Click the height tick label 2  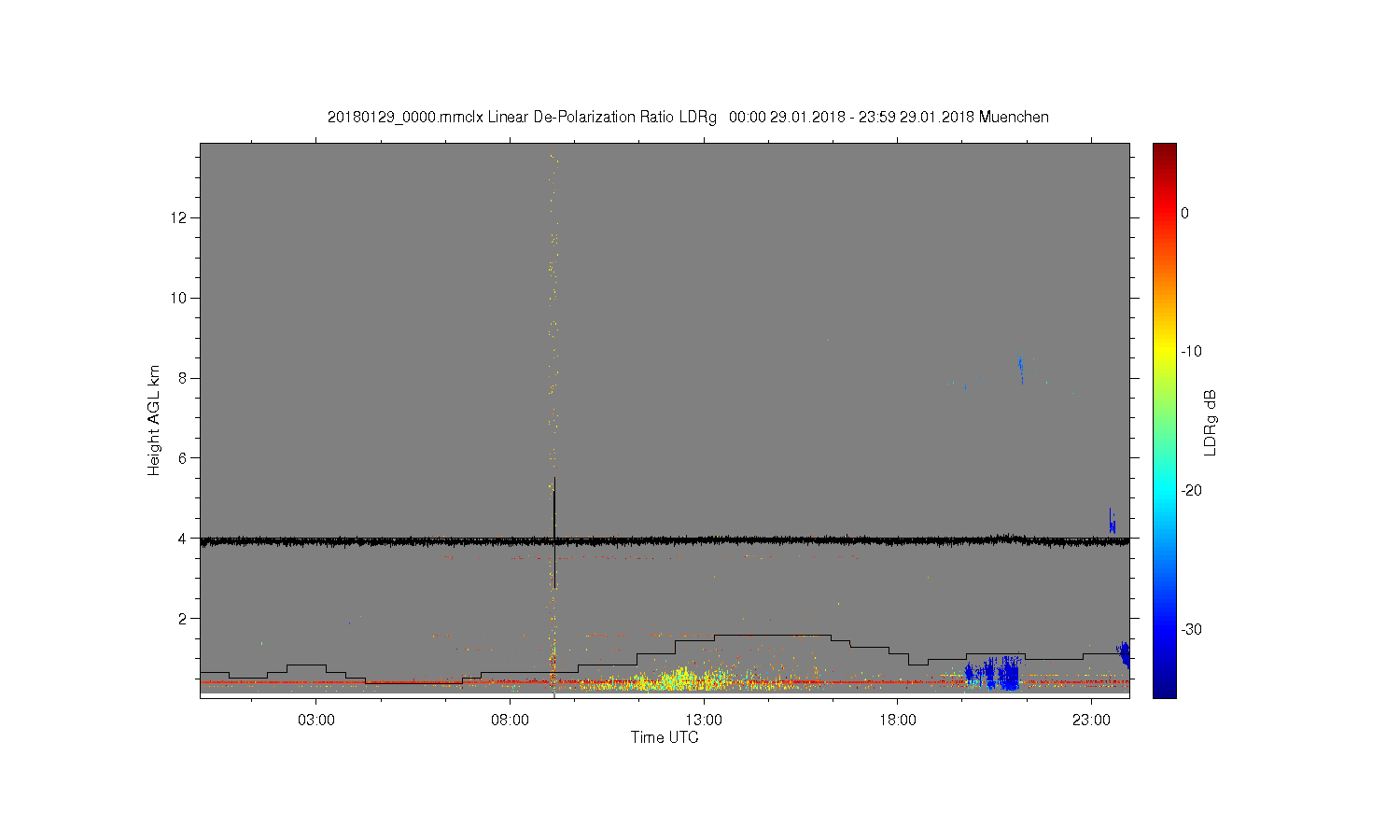click(x=184, y=618)
